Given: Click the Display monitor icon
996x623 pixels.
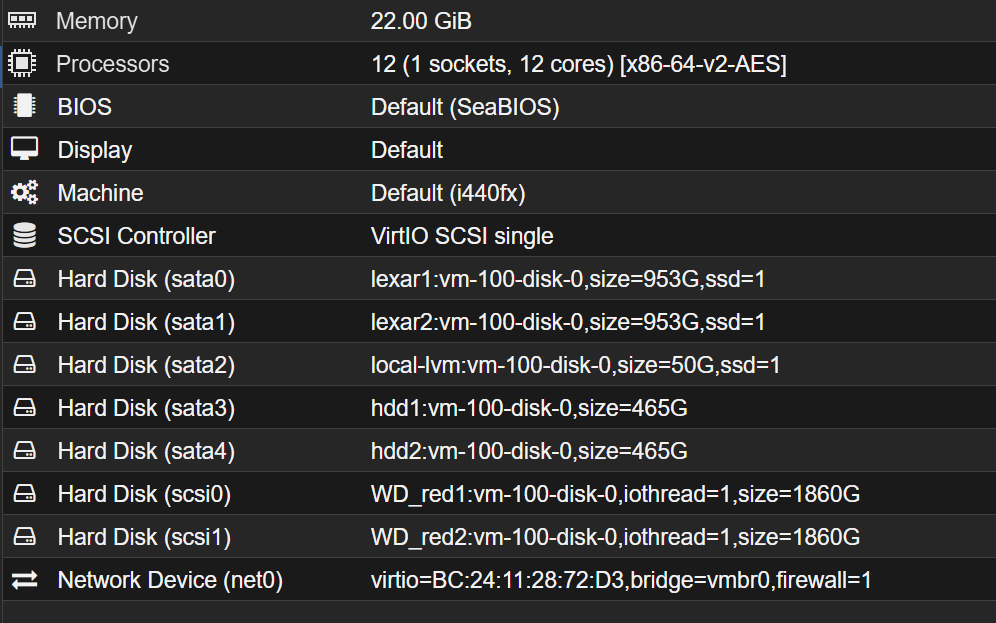Looking at the screenshot, I should tap(24, 149).
